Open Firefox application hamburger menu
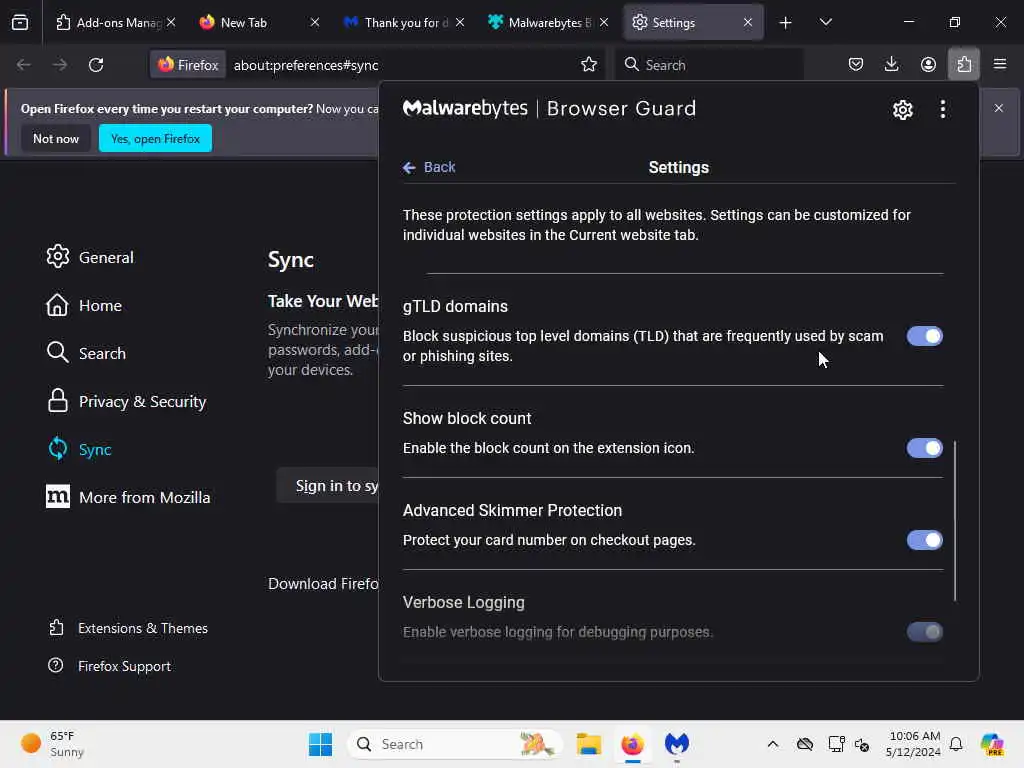 pos(1000,64)
